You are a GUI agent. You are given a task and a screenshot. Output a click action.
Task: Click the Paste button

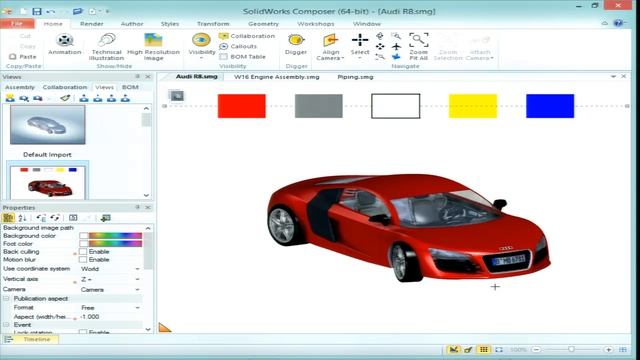(23, 57)
